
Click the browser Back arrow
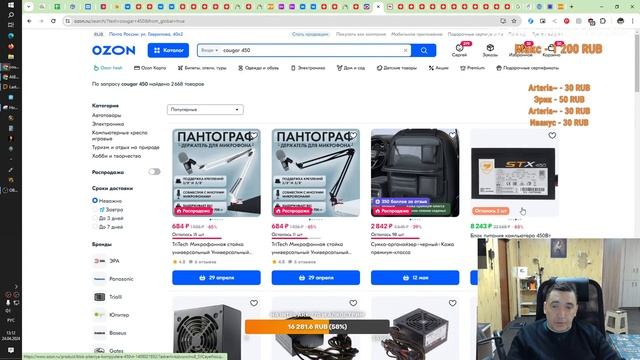coord(29,21)
